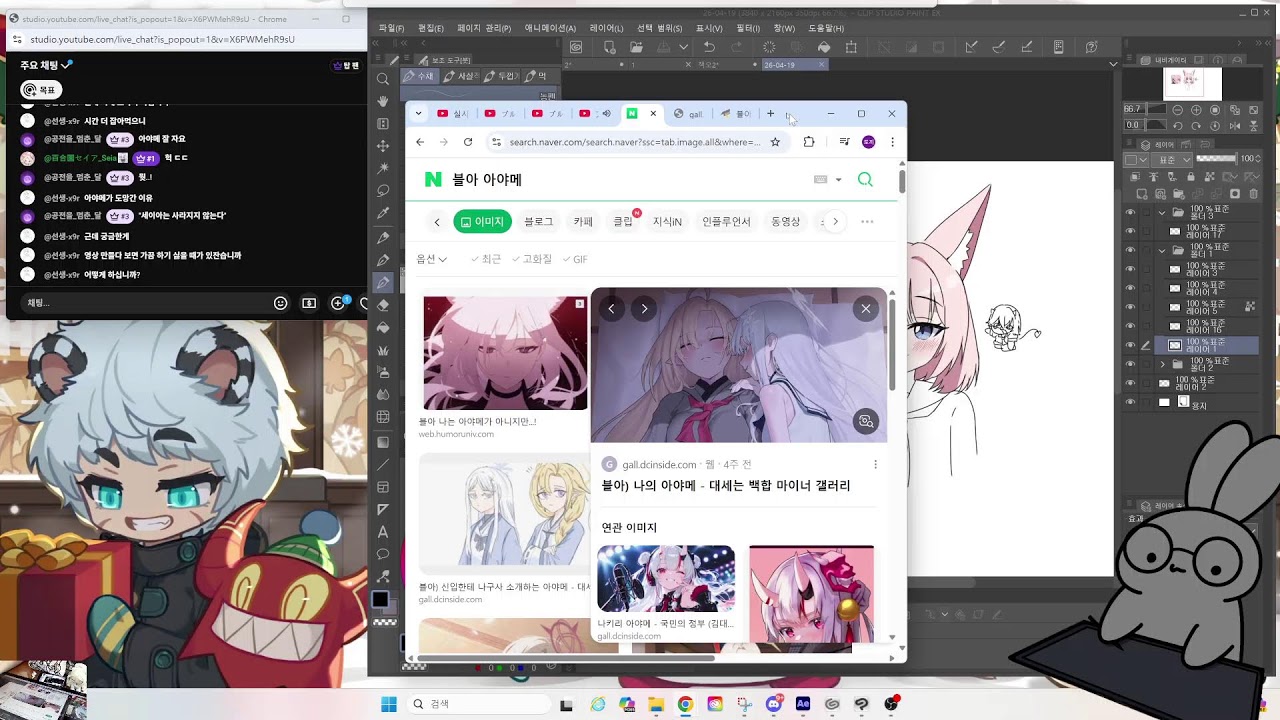Toggle 최근 filter option in Naver images
Viewport: 1280px width, 720px height.
[x=486, y=259]
